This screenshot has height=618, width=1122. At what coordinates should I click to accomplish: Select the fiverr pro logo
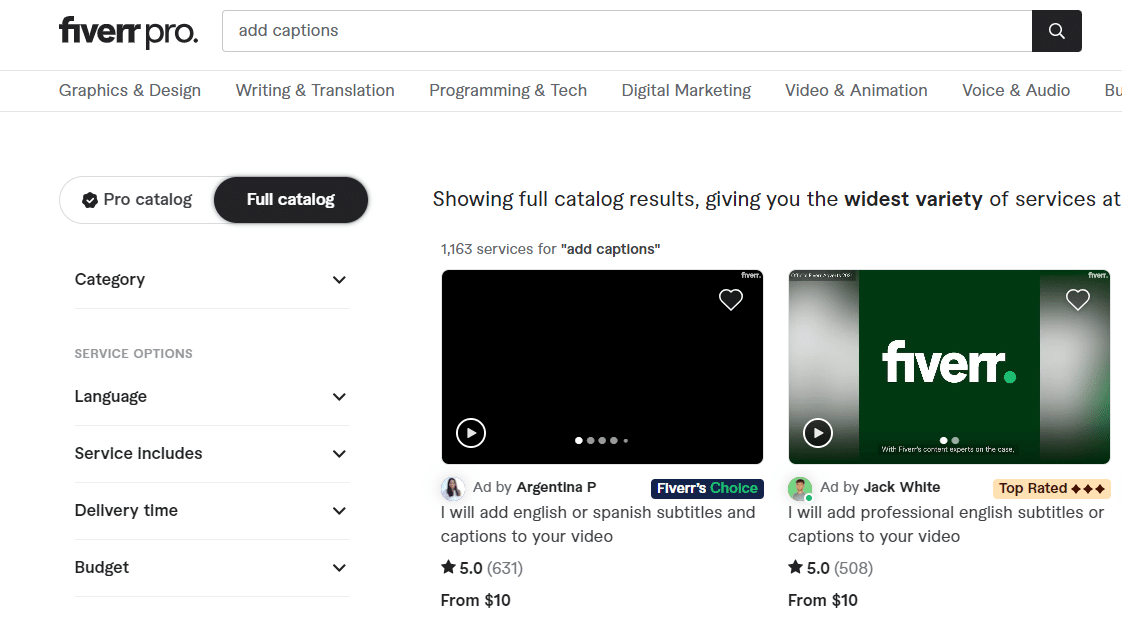click(128, 31)
